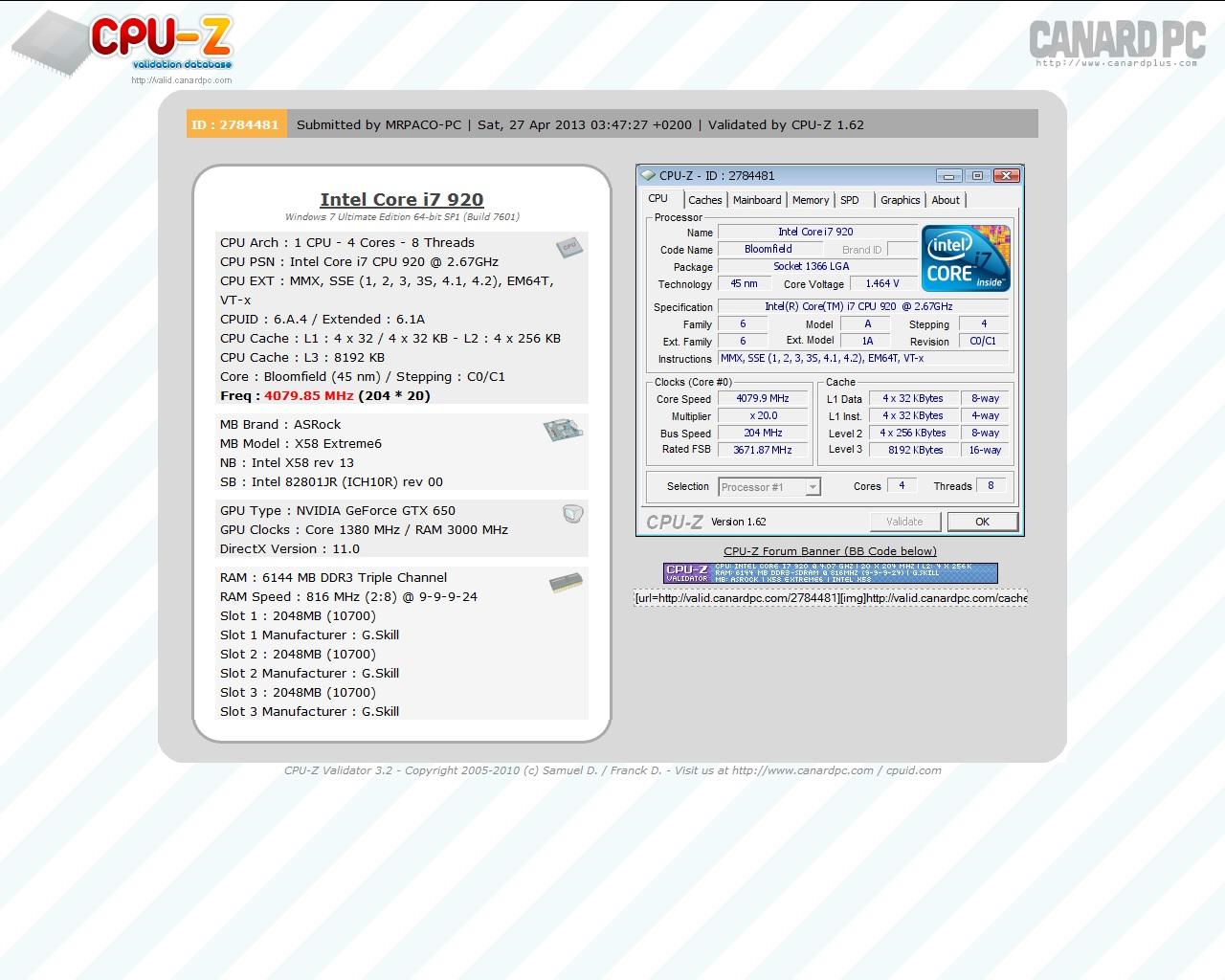Click the OK button

coord(982,522)
